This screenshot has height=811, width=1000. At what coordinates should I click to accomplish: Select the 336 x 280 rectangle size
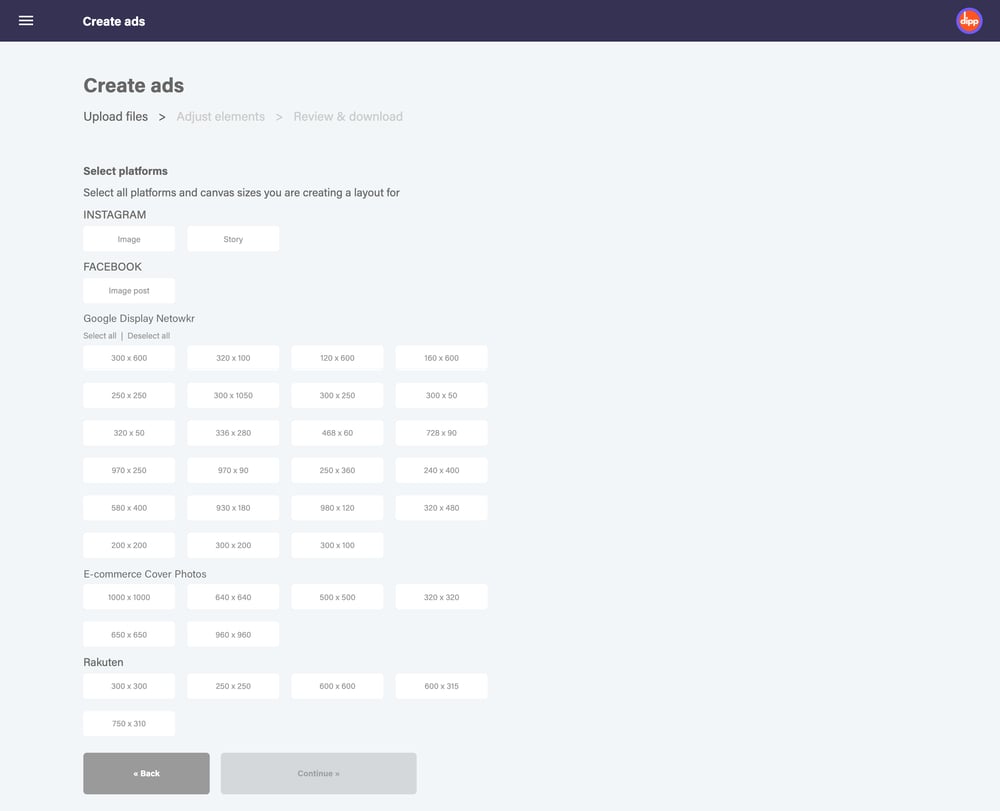pyautogui.click(x=233, y=432)
